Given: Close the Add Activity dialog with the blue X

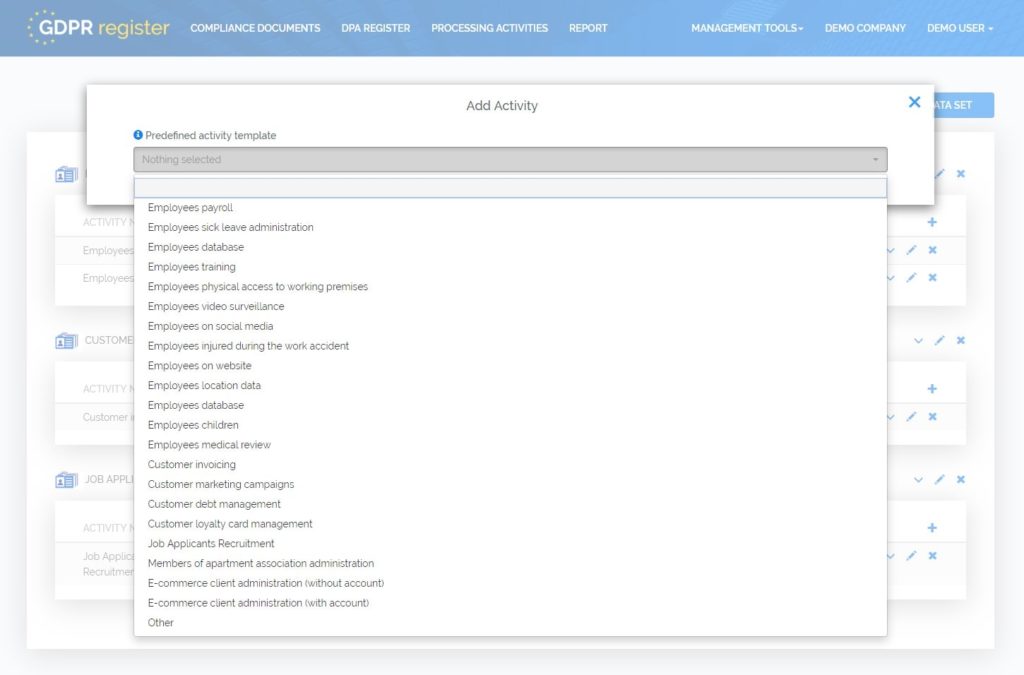Looking at the screenshot, I should [914, 102].
